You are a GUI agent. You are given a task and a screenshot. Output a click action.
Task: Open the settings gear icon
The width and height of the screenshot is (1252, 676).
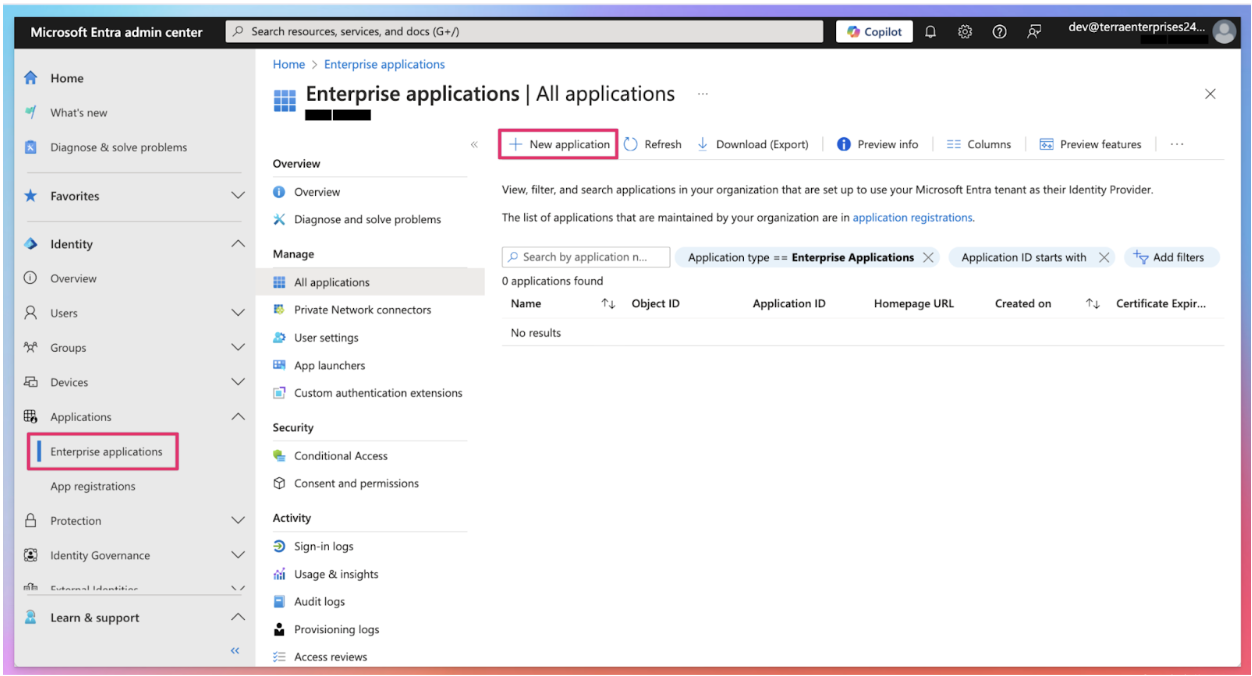pos(965,32)
